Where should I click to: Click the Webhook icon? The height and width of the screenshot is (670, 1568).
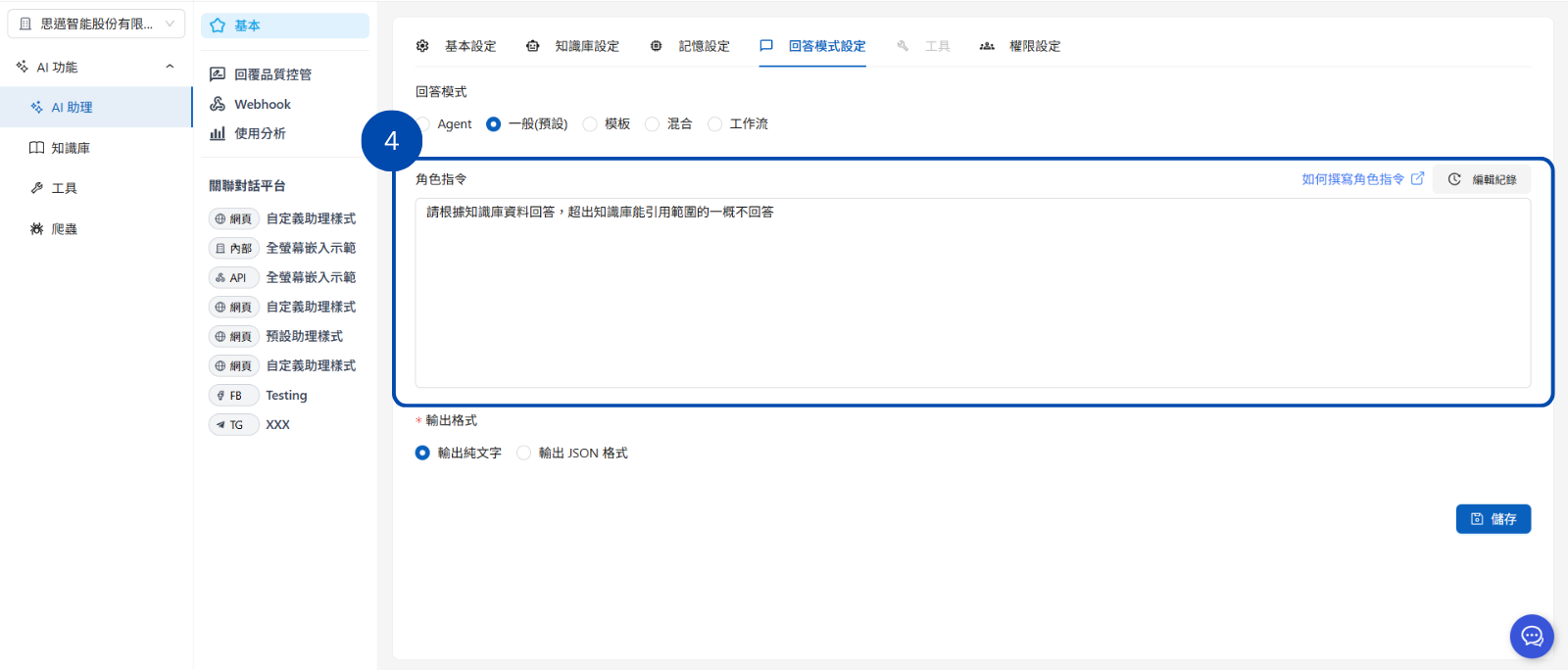[x=218, y=104]
